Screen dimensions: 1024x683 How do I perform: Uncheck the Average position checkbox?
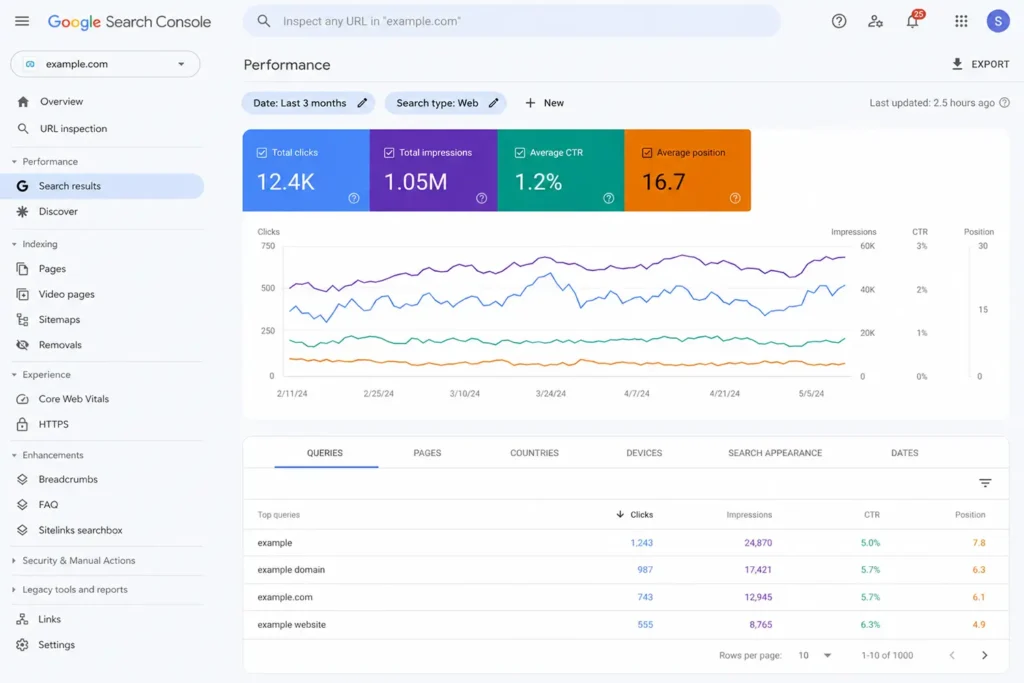click(647, 153)
